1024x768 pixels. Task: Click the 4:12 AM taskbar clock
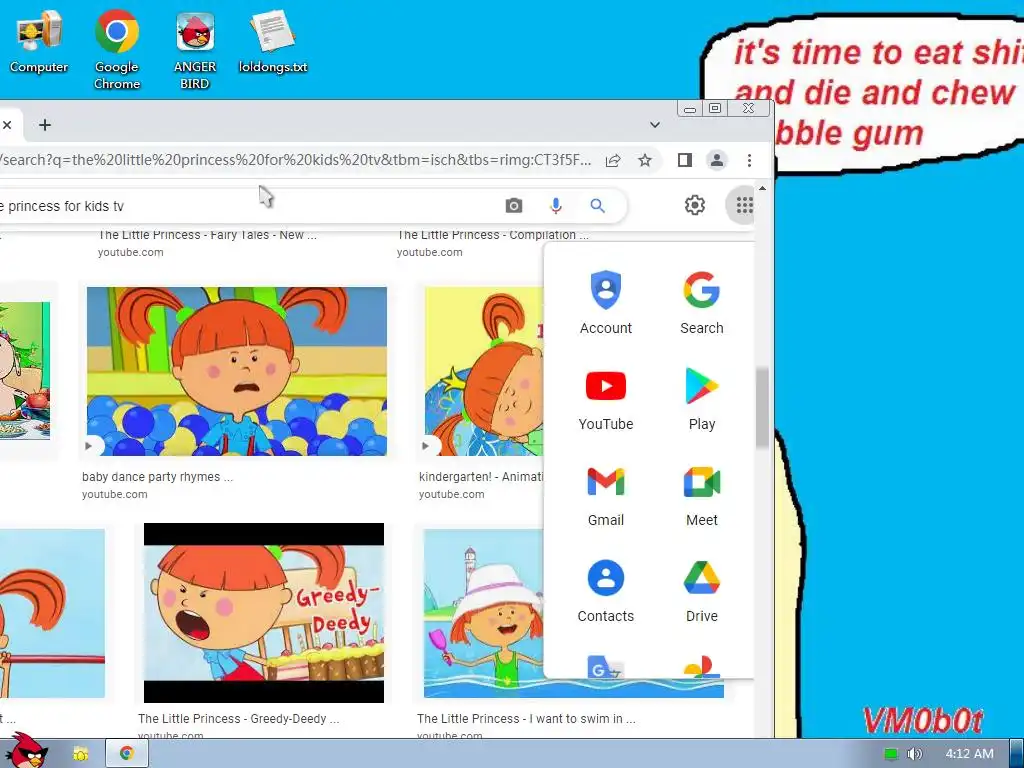pos(969,754)
